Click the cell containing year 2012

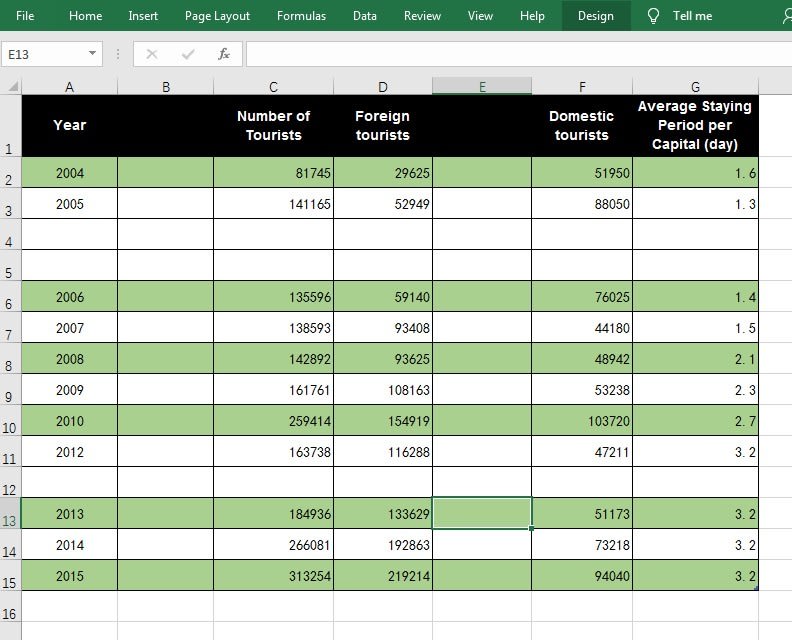point(70,452)
